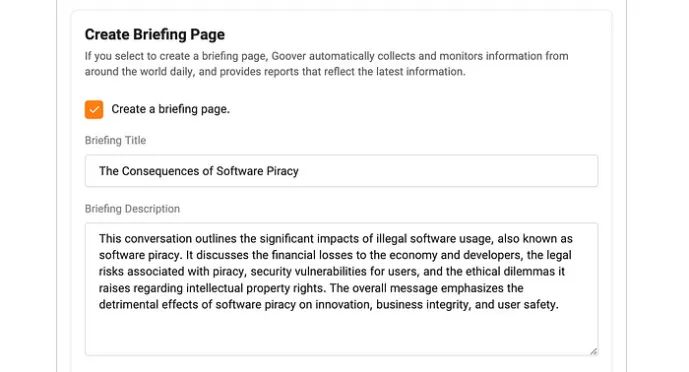The width and height of the screenshot is (689, 372).
Task: Focus the Briefing Title input field
Action: coord(341,171)
